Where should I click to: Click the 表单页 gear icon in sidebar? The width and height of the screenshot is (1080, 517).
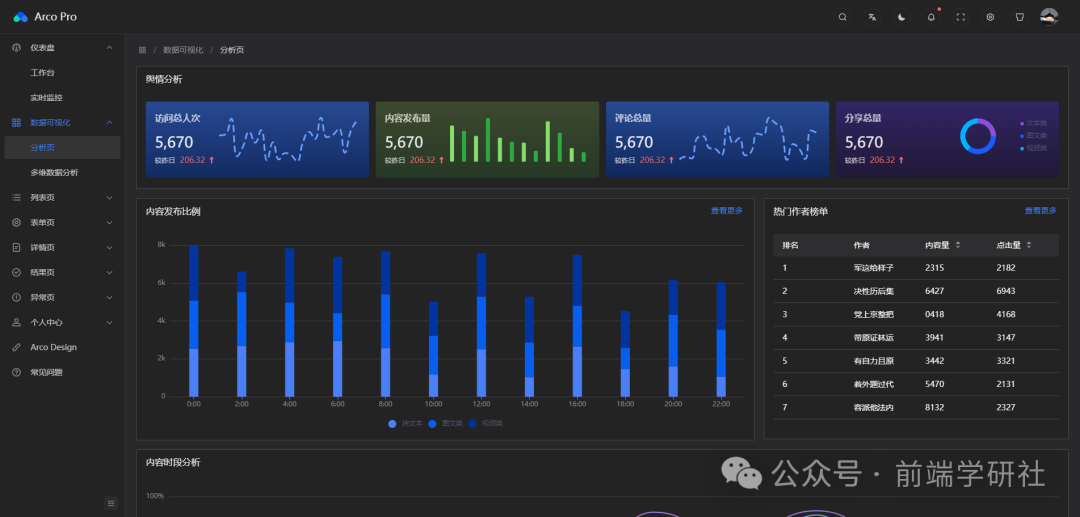17,222
